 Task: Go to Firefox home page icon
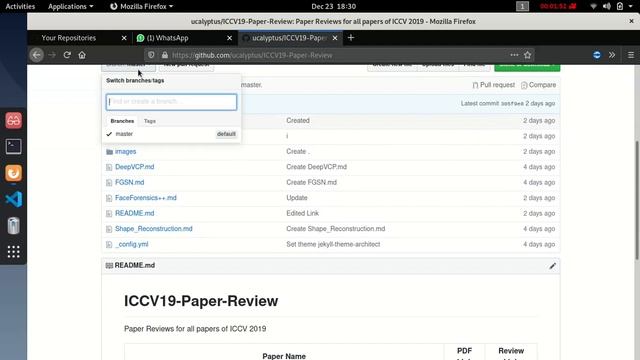pos(82,55)
